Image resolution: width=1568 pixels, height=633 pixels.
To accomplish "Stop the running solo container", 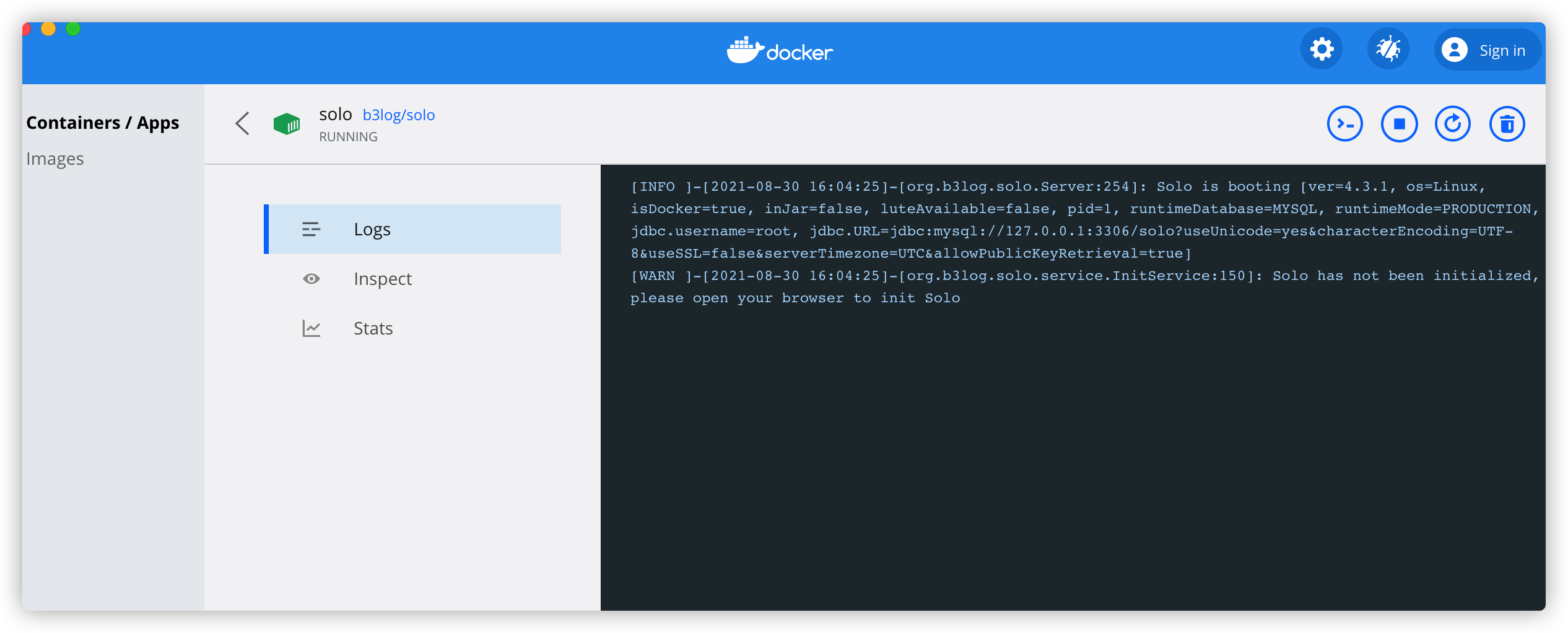I will tap(1399, 124).
